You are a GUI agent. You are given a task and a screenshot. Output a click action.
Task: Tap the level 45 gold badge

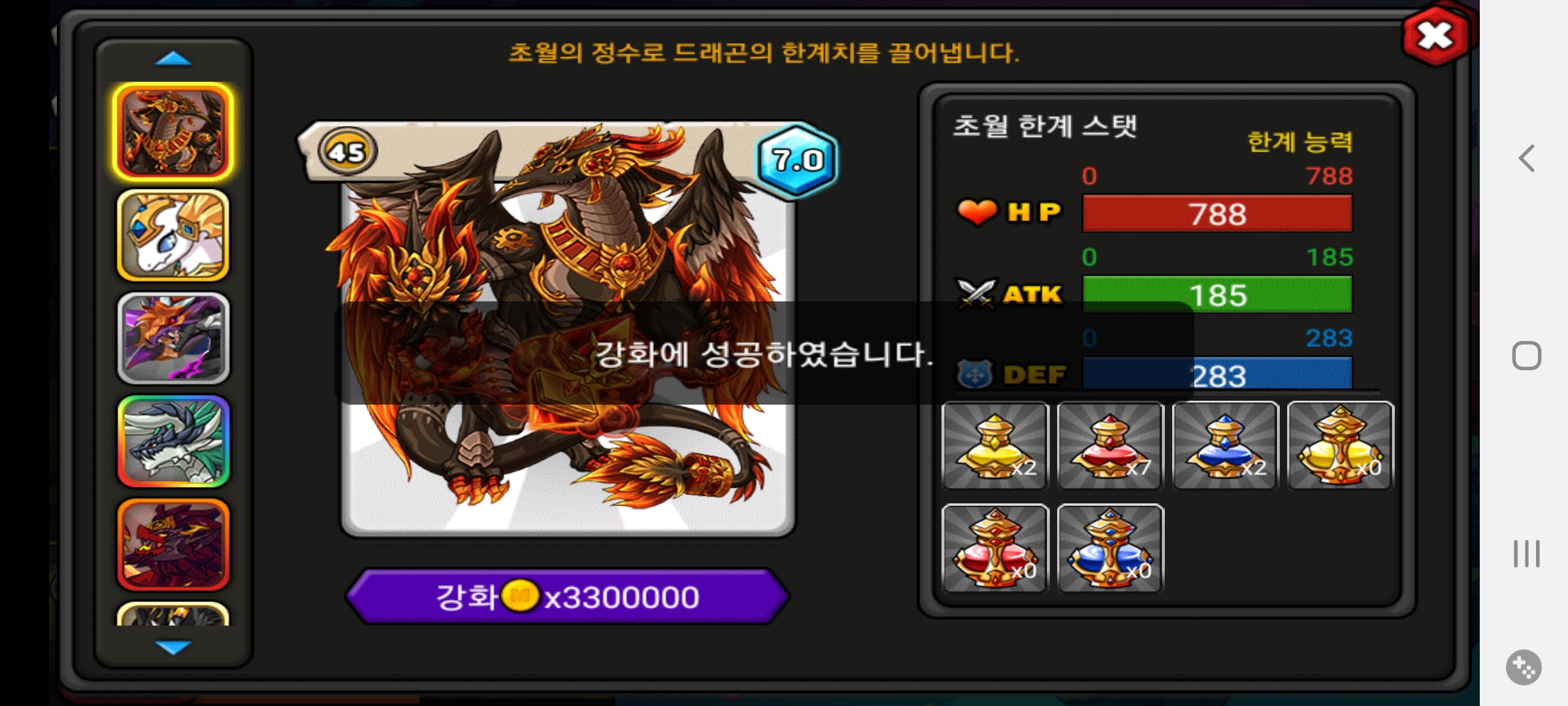point(347,152)
